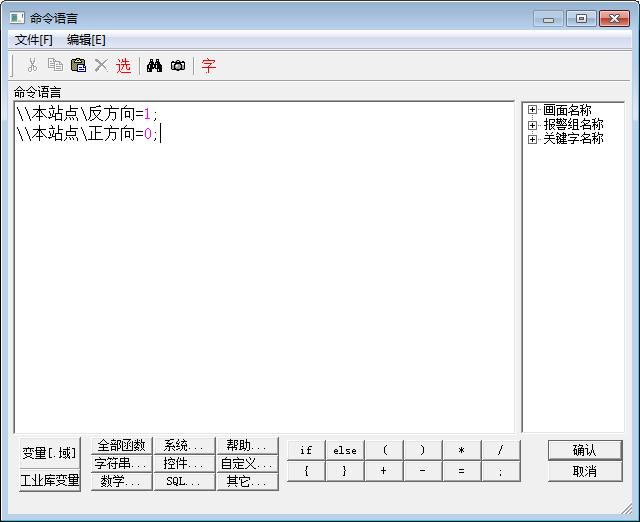Open the 字符串... functions
This screenshot has width=640, height=522.
[121, 463]
